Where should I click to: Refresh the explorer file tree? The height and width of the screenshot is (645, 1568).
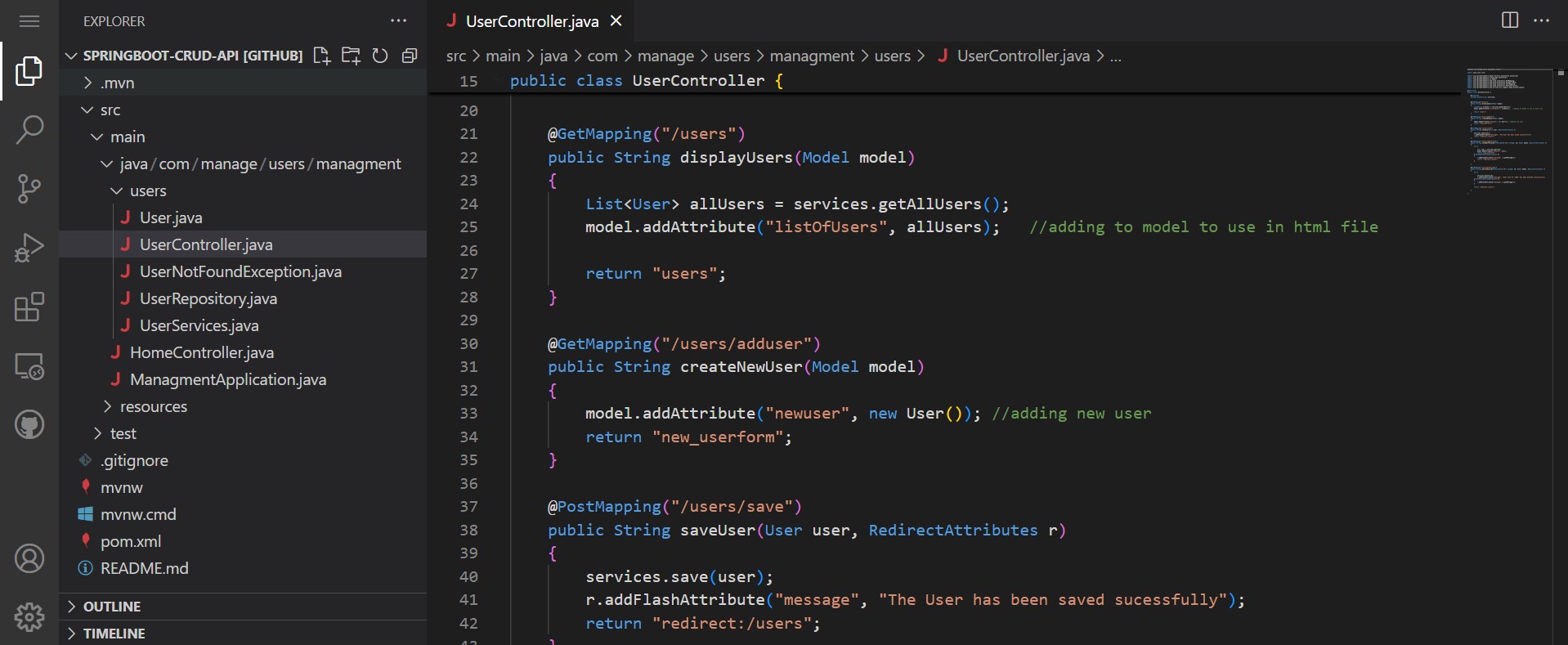coord(380,56)
